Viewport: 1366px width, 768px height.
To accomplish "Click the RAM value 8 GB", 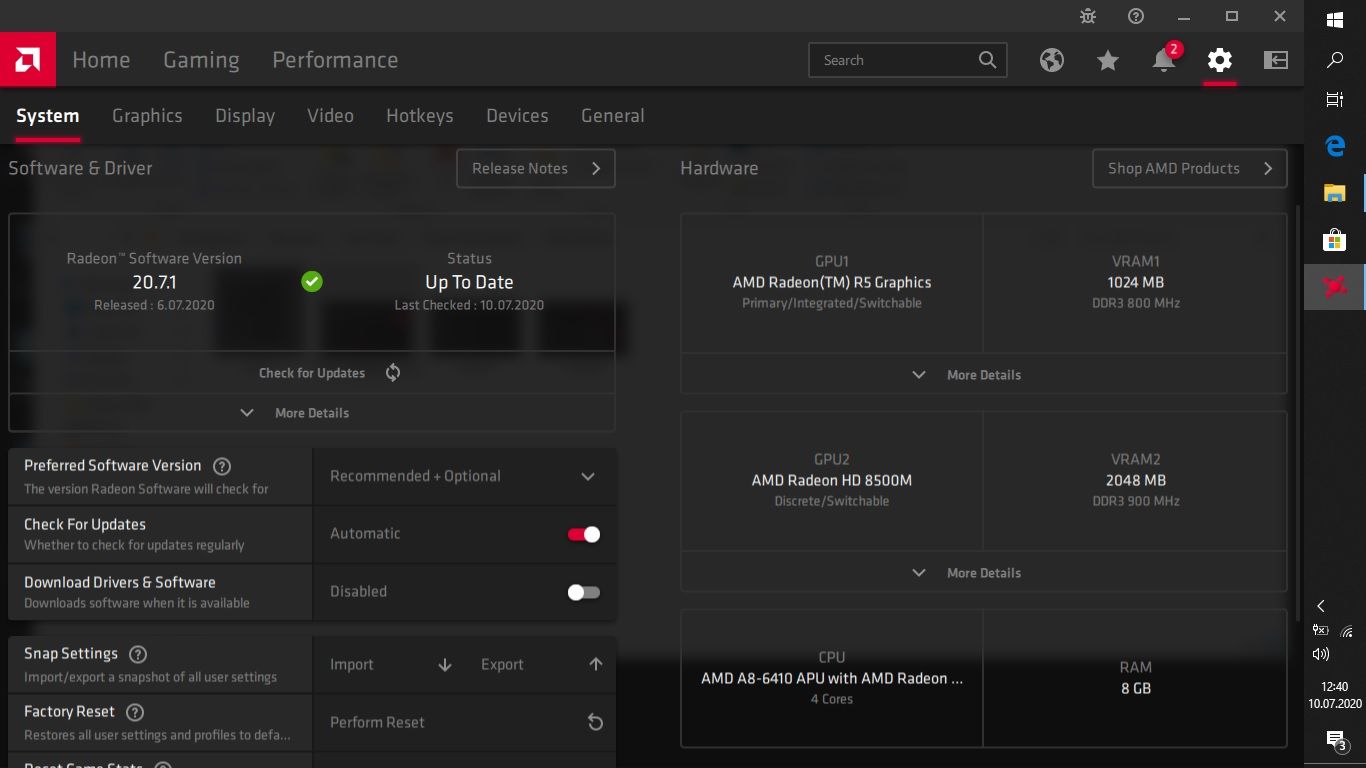I will [x=1136, y=688].
